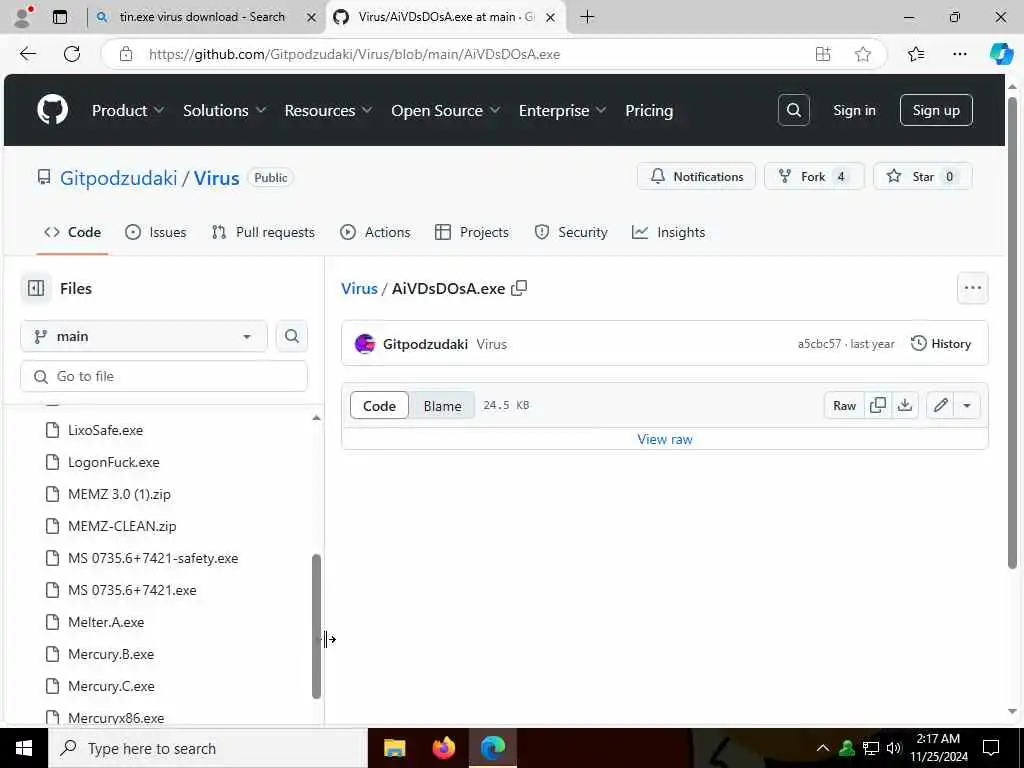The height and width of the screenshot is (768, 1024).
Task: Open Edge favorites list icon
Action: tap(916, 54)
